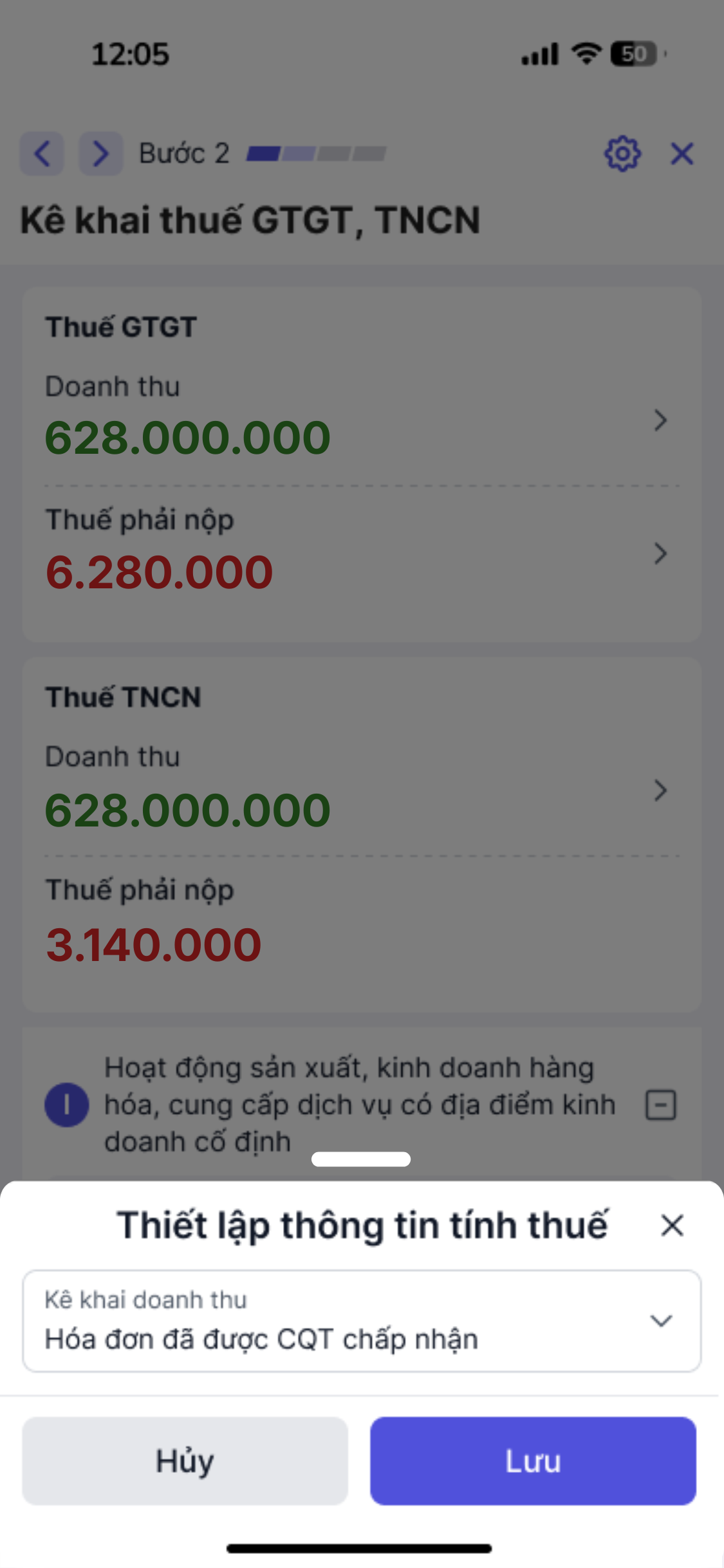Go back to the previous step arrow

[42, 154]
